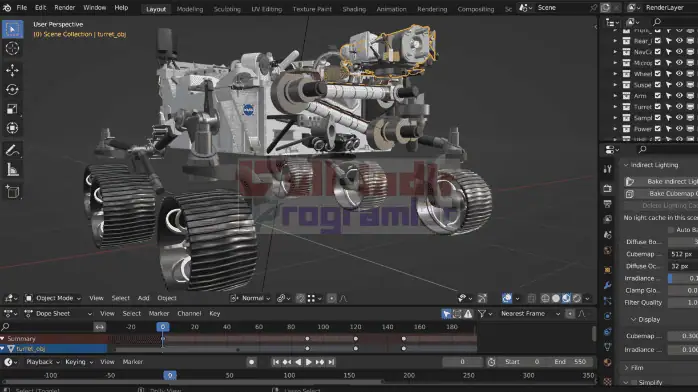This screenshot has height=392, width=698.
Task: Click Bake Cubemap Only button
Action: [x=661, y=194]
